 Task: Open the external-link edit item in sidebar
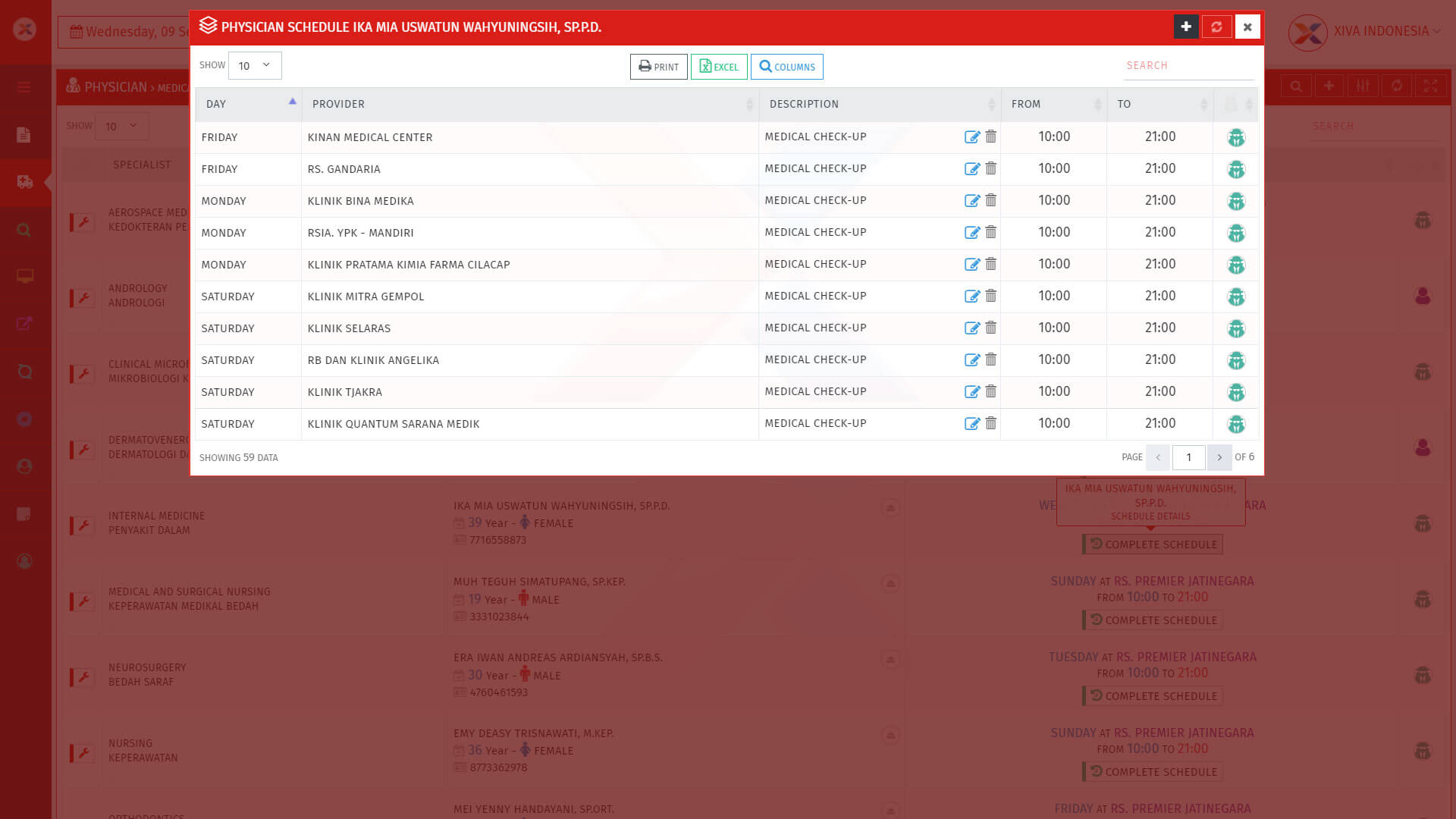point(24,324)
